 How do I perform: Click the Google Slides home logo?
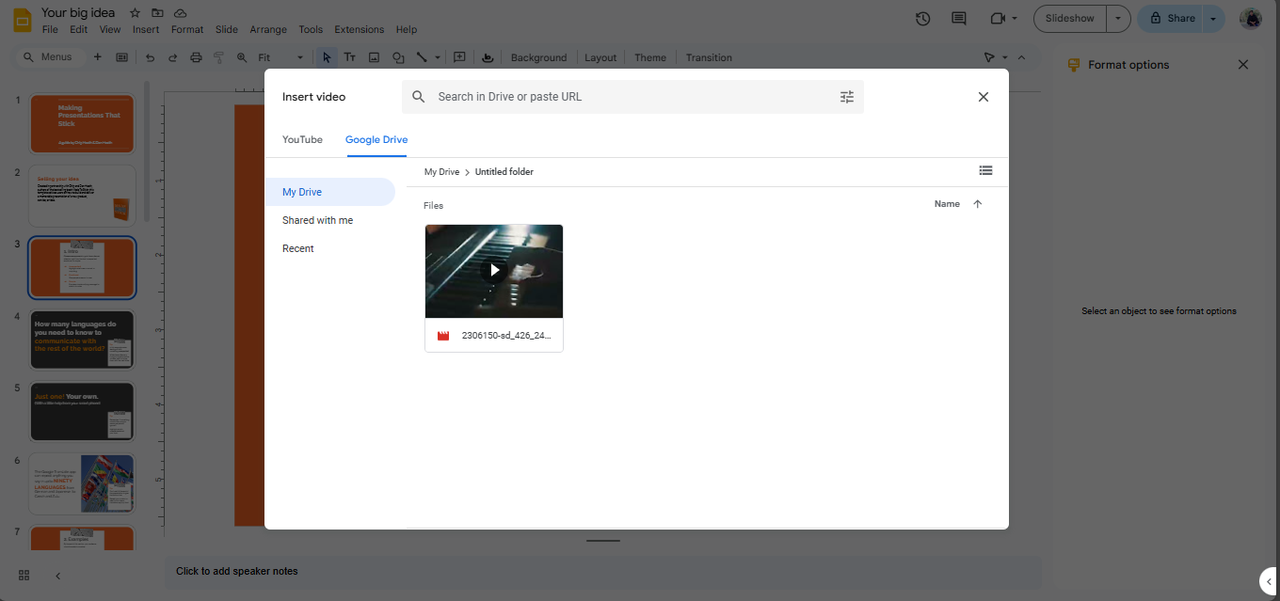[x=22, y=20]
